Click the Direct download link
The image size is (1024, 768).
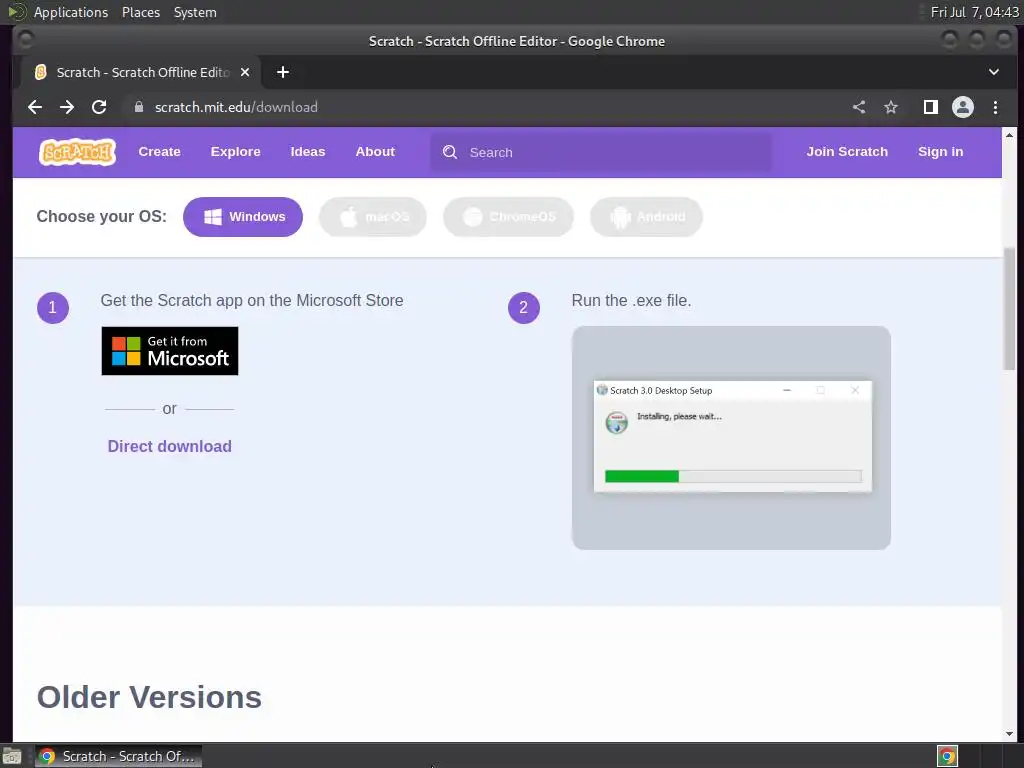170,446
